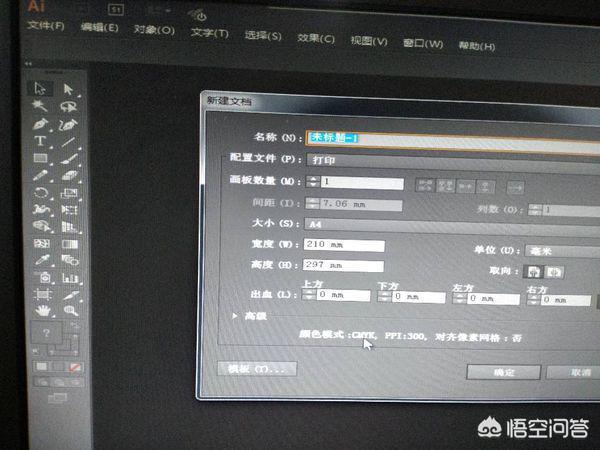Select the Eyedropper tool

42,260
